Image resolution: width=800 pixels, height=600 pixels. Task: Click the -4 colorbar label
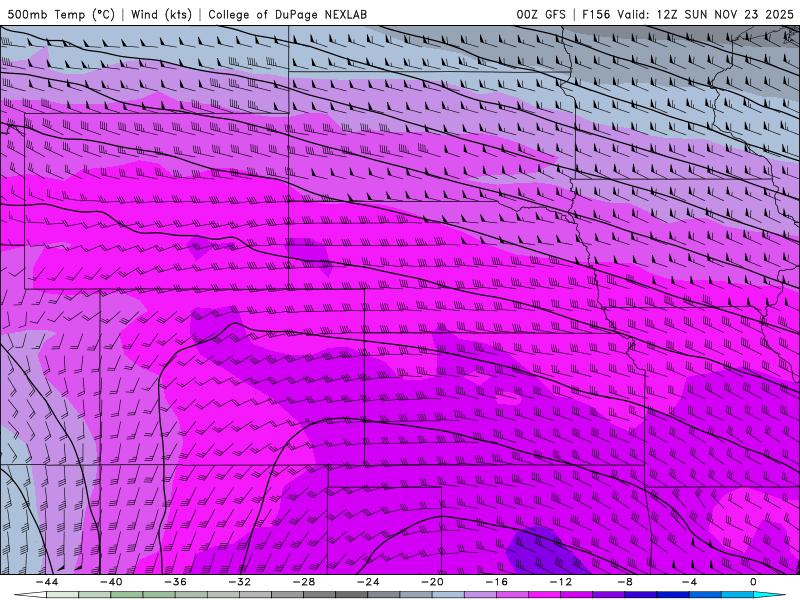(690, 582)
